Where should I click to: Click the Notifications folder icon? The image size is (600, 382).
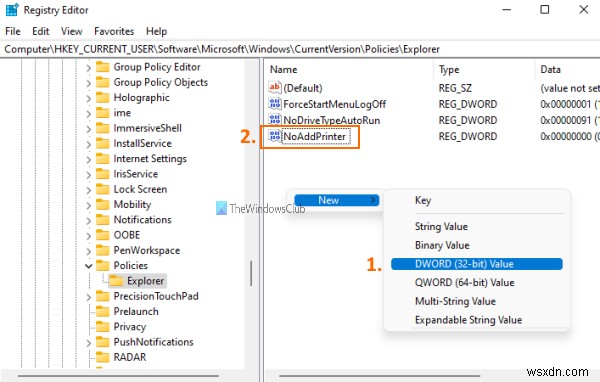(x=103, y=220)
